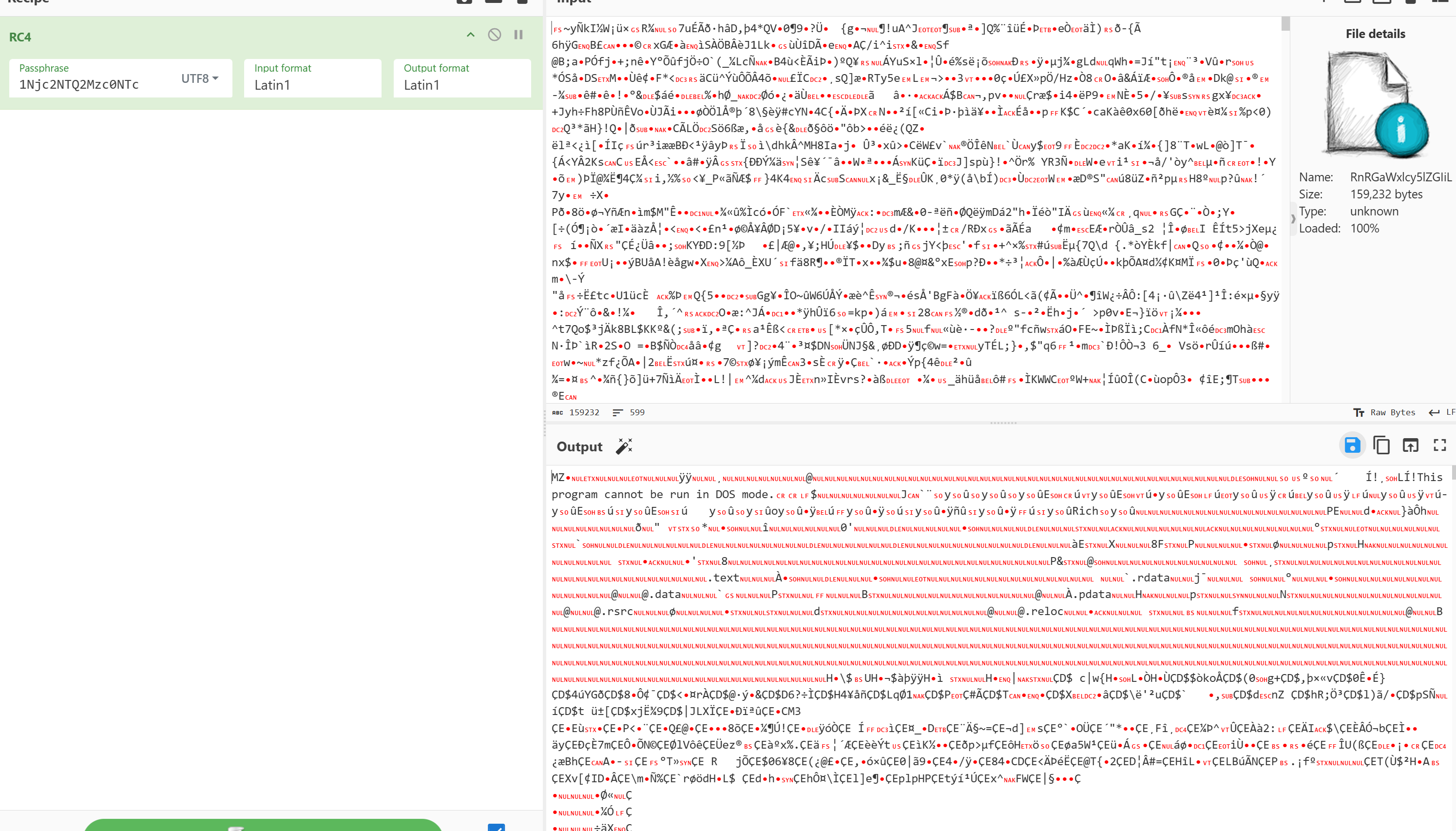Open the UTF8 passphrase encoding dropdown

[200, 79]
